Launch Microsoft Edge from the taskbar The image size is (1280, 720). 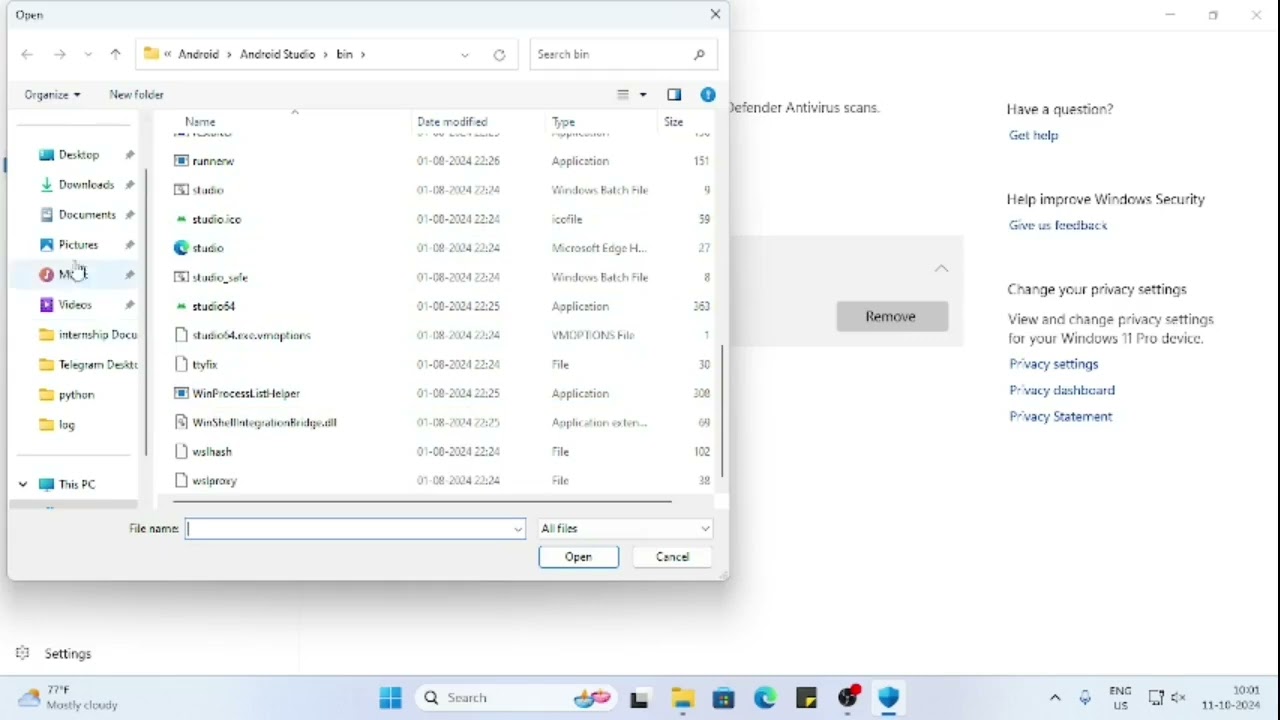(765, 698)
